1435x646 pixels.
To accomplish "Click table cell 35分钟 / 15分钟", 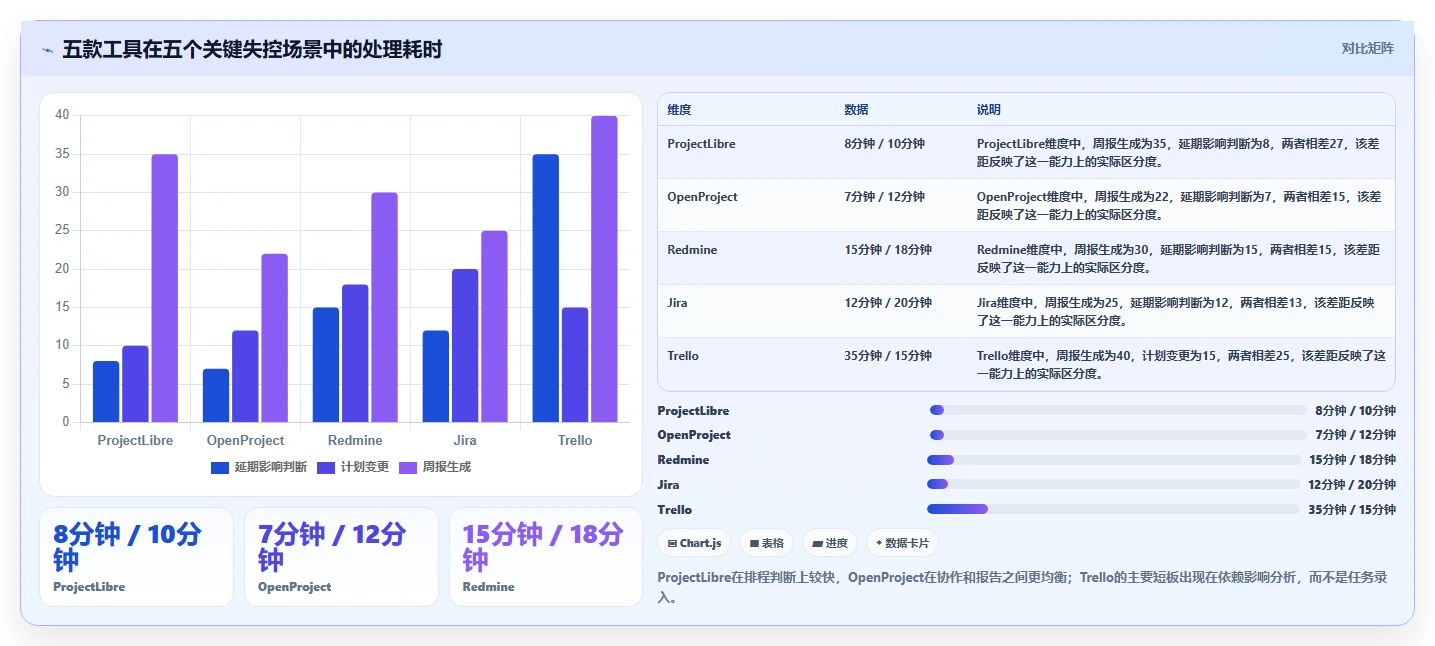I will 888,356.
